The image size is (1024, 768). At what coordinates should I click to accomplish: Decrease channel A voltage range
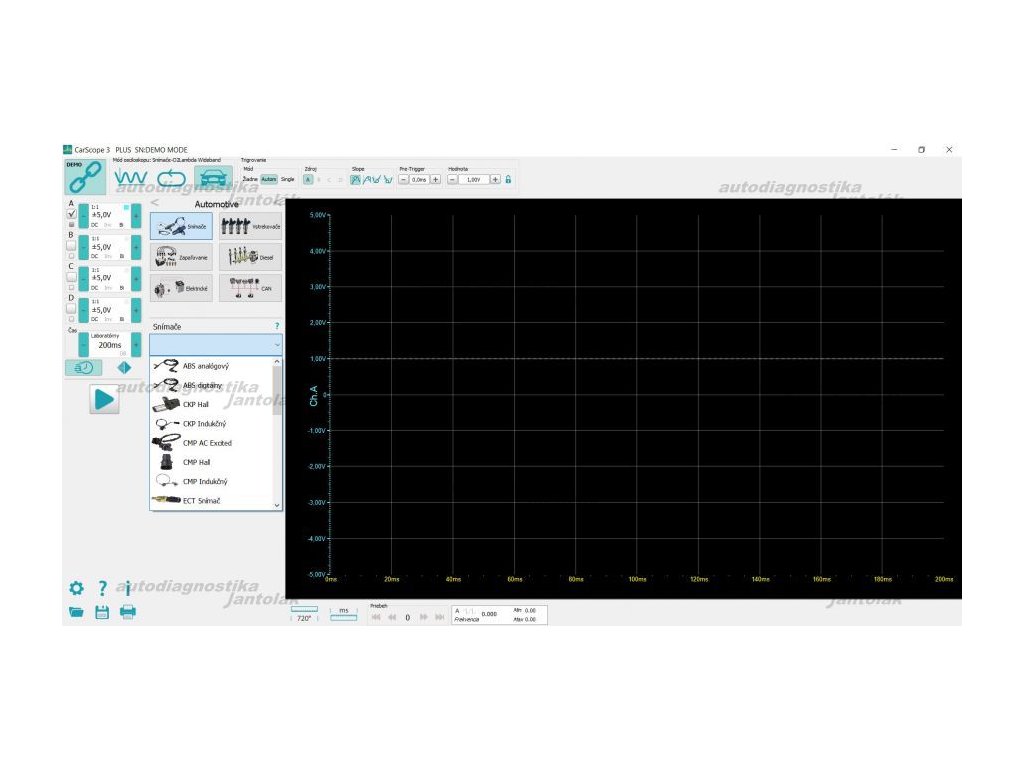pos(84,216)
